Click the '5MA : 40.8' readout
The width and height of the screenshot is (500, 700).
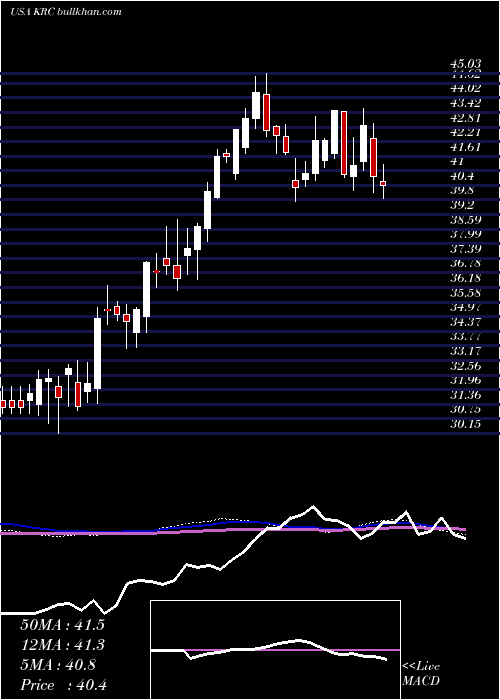pyautogui.click(x=58, y=665)
